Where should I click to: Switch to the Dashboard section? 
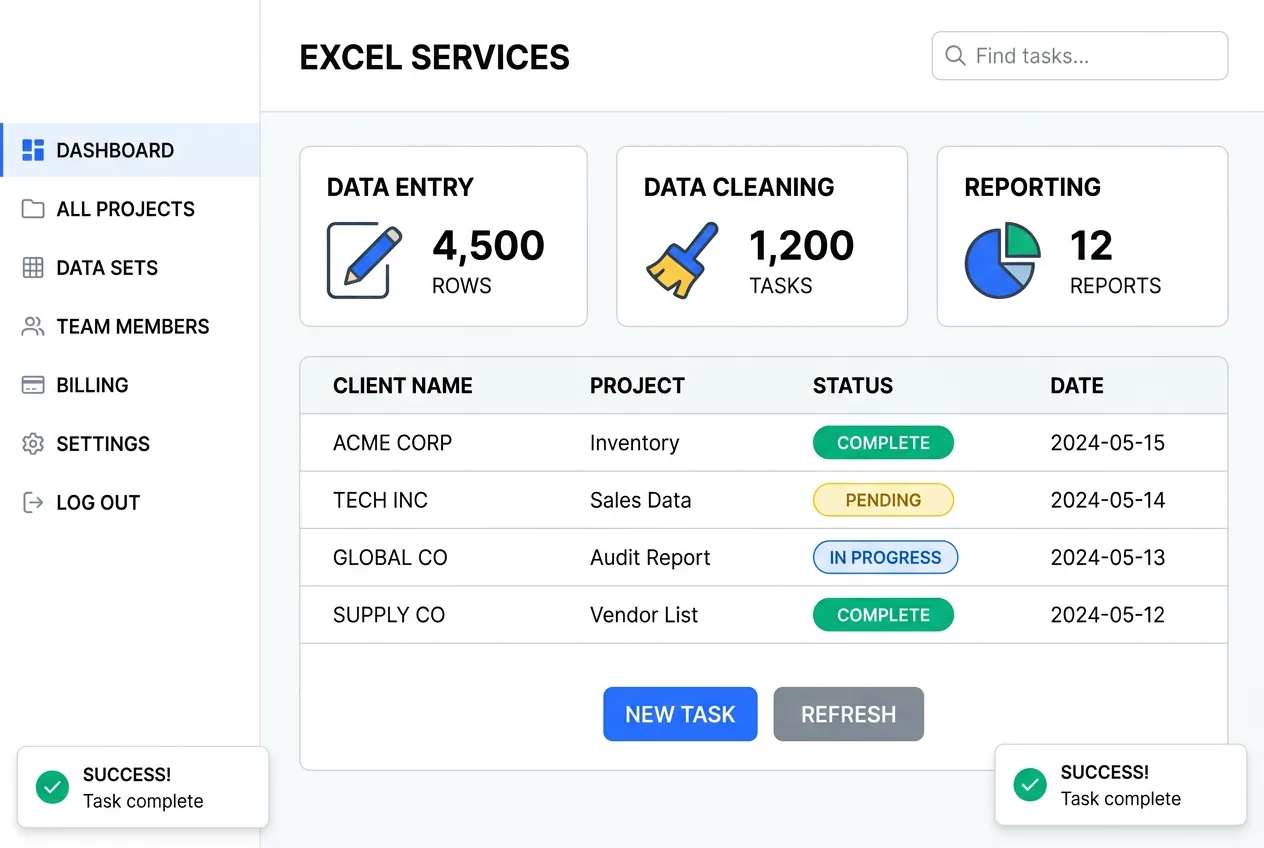pyautogui.click(x=117, y=150)
